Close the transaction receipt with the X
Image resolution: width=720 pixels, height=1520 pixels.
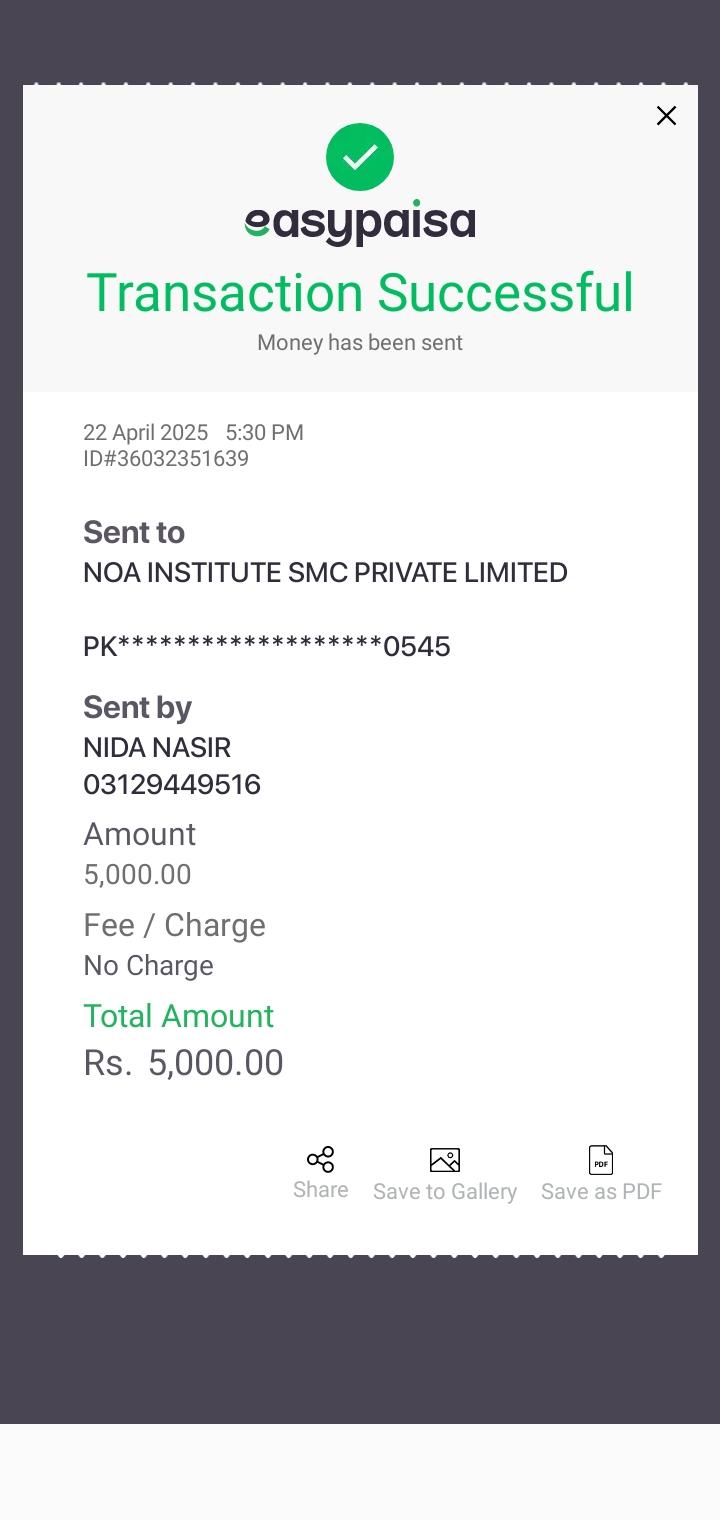pyautogui.click(x=666, y=116)
